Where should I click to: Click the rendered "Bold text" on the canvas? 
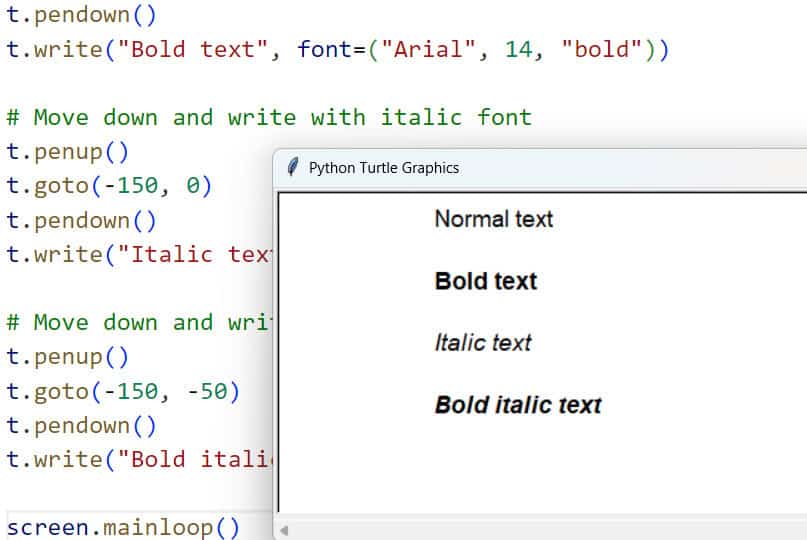click(485, 282)
